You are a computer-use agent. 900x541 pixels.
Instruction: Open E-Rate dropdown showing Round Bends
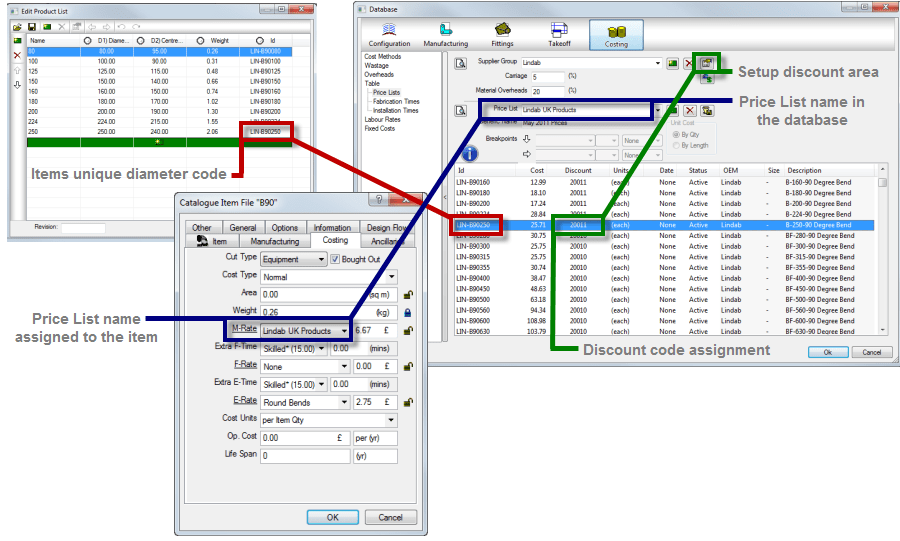pyautogui.click(x=305, y=403)
